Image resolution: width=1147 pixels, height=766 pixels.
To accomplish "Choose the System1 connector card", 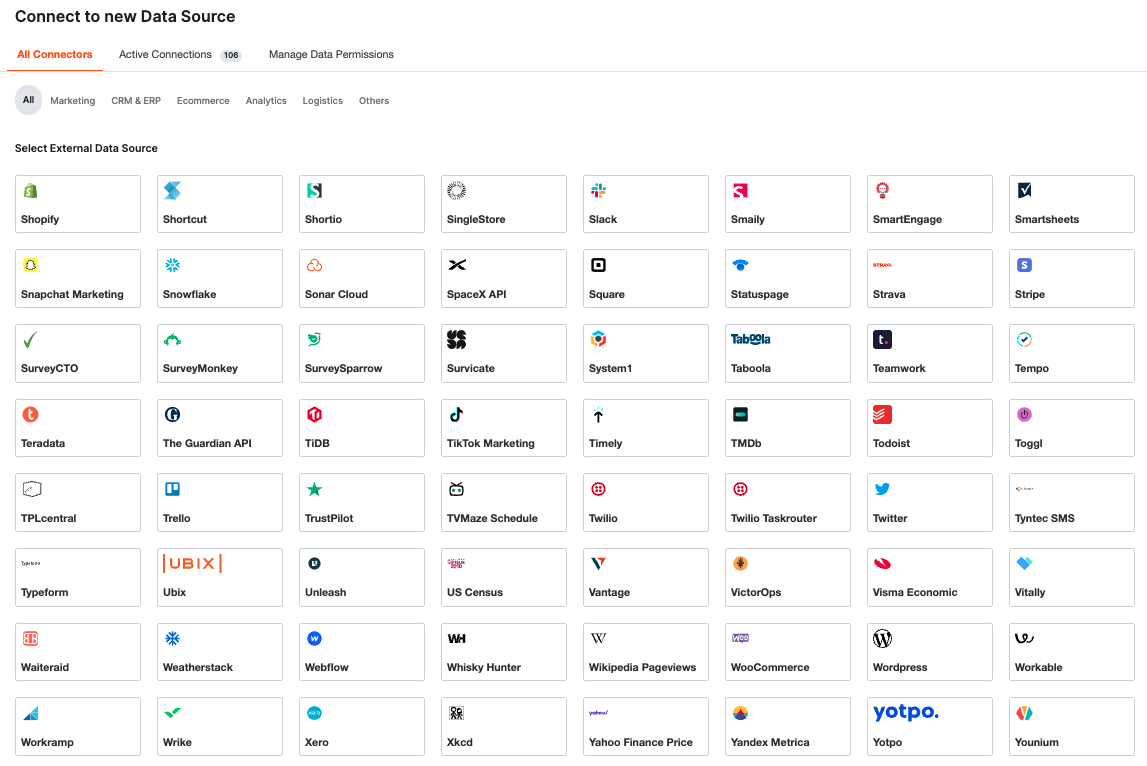I will 645,353.
